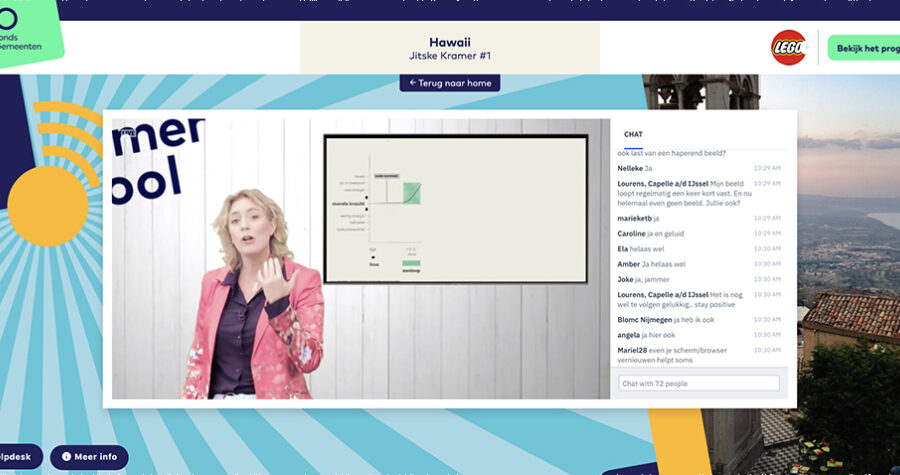Click Lourens' message 'Mijn beeld loopt regelmatig'

point(699,193)
